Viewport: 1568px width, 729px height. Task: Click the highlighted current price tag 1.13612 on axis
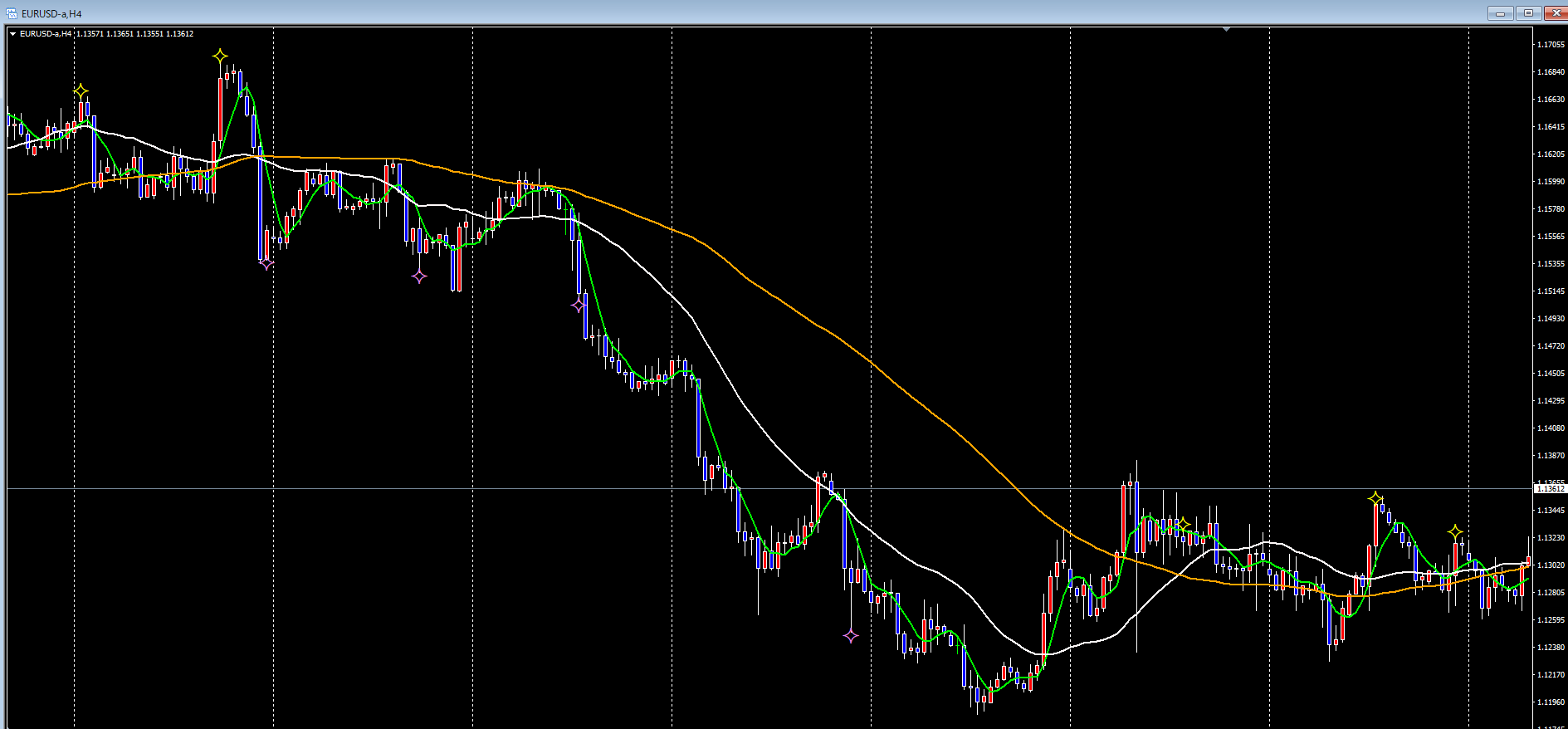pos(1550,489)
